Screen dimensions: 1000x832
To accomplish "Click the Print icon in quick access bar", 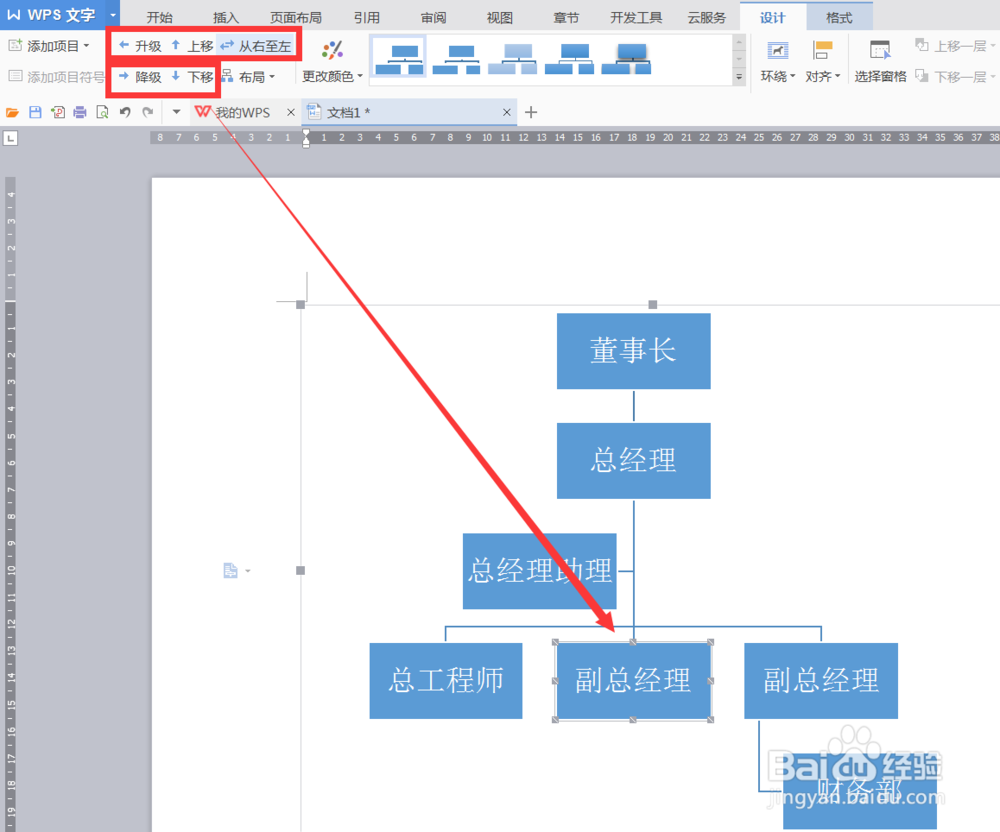I will tap(80, 112).
